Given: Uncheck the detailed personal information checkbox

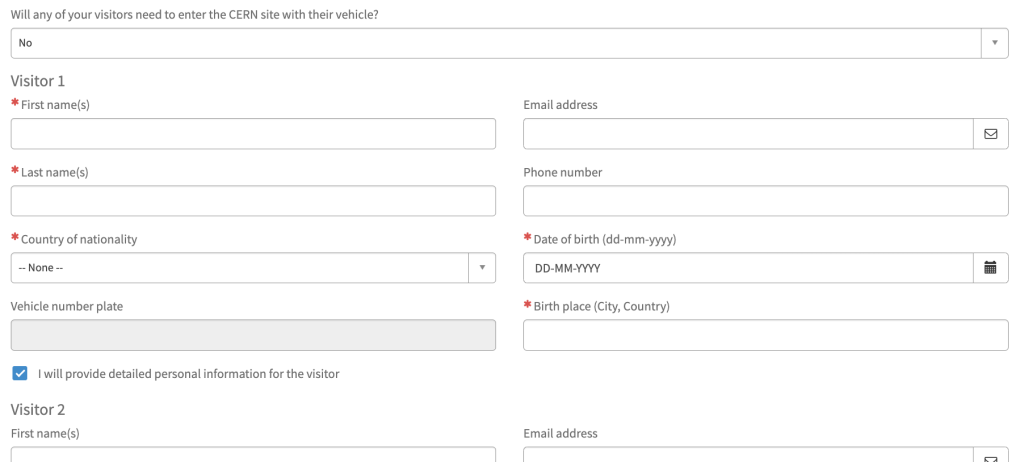Looking at the screenshot, I should coord(20,374).
